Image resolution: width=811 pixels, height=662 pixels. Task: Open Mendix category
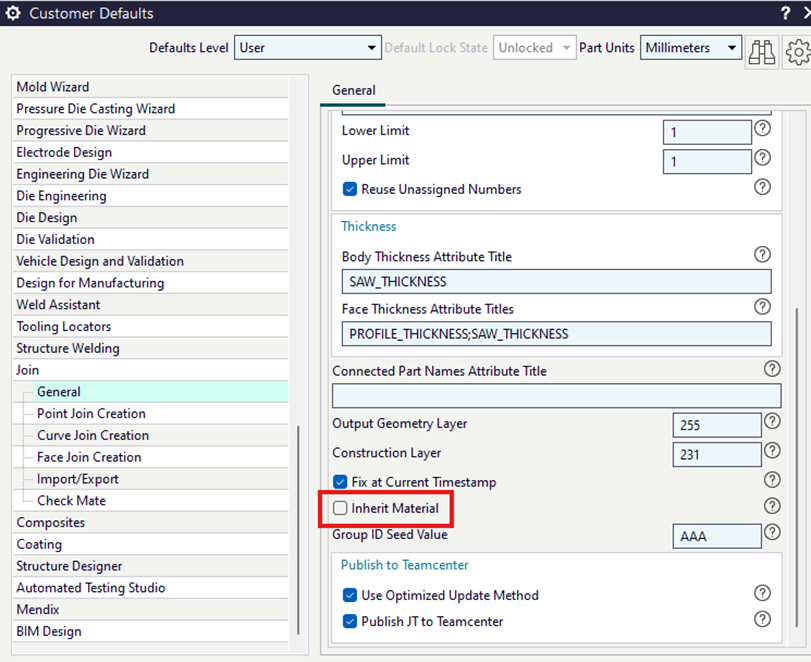151,609
